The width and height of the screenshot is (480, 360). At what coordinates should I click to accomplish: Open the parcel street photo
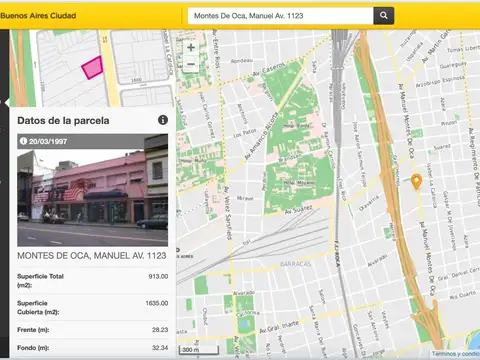92,190
